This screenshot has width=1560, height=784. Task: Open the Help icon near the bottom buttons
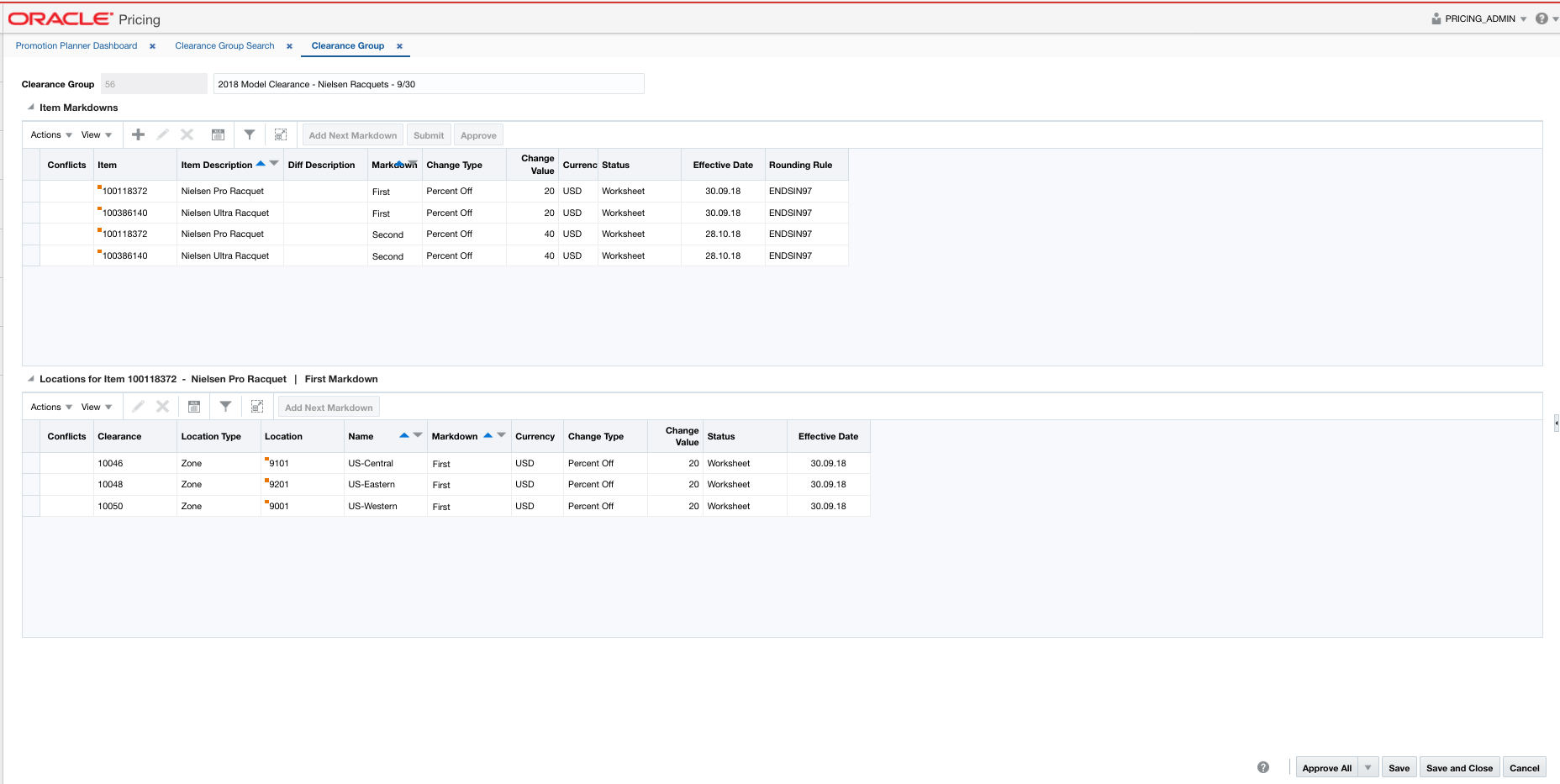(x=1262, y=766)
